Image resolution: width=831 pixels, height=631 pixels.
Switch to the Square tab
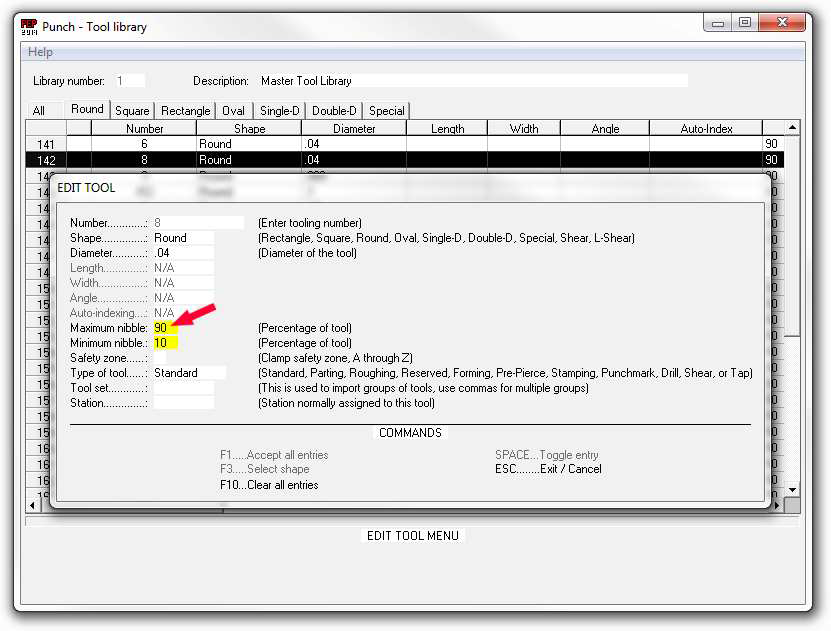coord(132,111)
